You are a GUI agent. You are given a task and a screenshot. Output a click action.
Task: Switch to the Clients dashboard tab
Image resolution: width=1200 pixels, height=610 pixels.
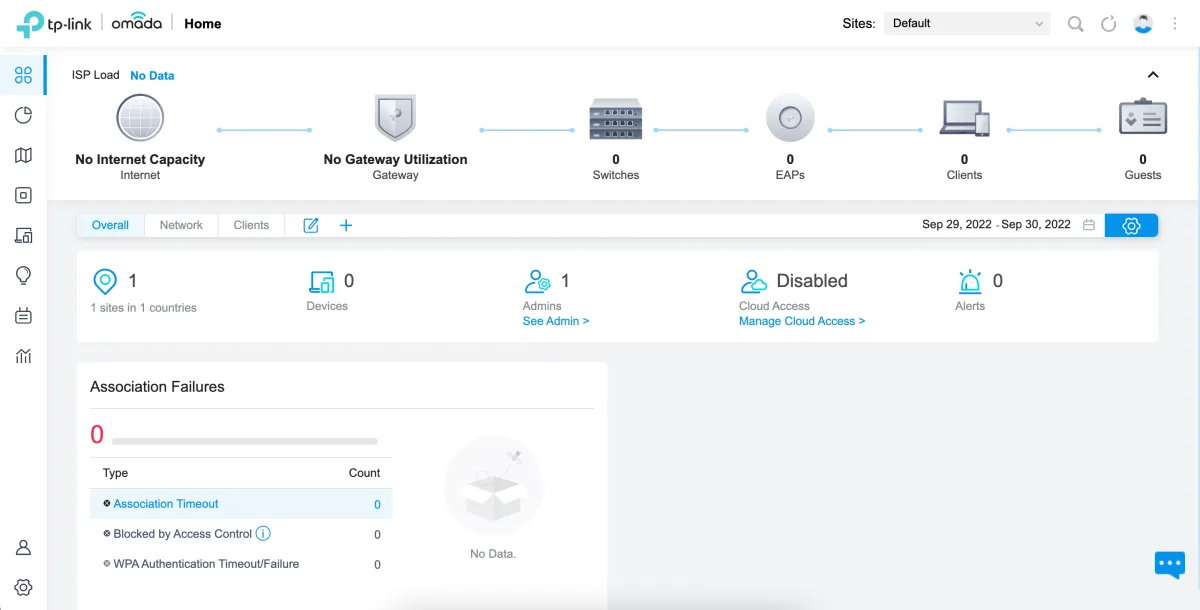251,226
